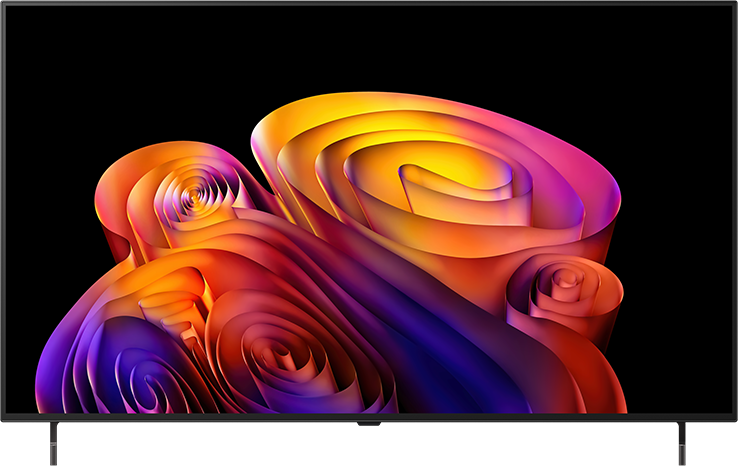This screenshot has width=738, height=466.
Task: Click the black area right of pink spiral
Action: (x=678, y=292)
